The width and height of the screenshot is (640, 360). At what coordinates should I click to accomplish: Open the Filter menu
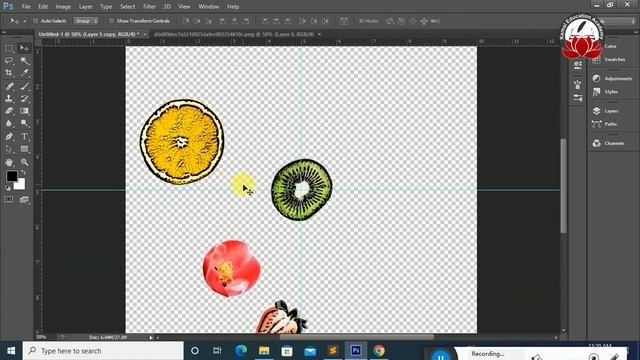149,7
